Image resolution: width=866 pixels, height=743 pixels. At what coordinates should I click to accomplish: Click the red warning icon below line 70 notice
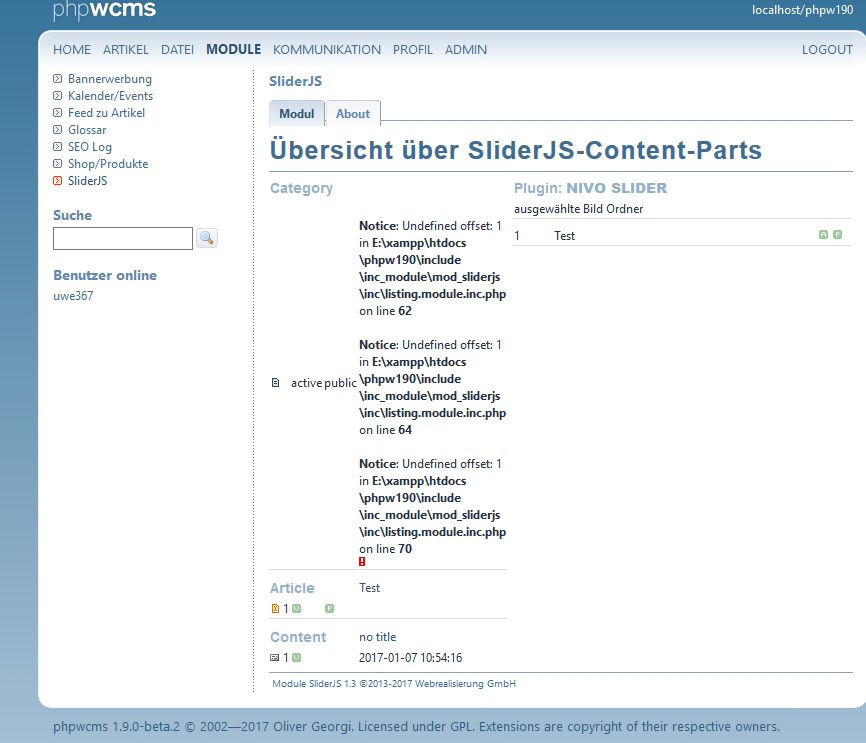(362, 562)
